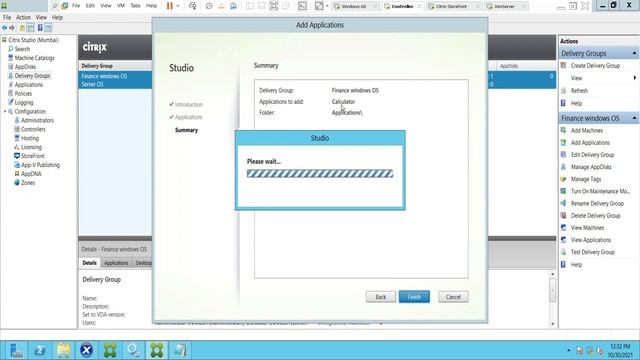
Task: Open the dropdown next to the pause button
Action: coord(178,6)
